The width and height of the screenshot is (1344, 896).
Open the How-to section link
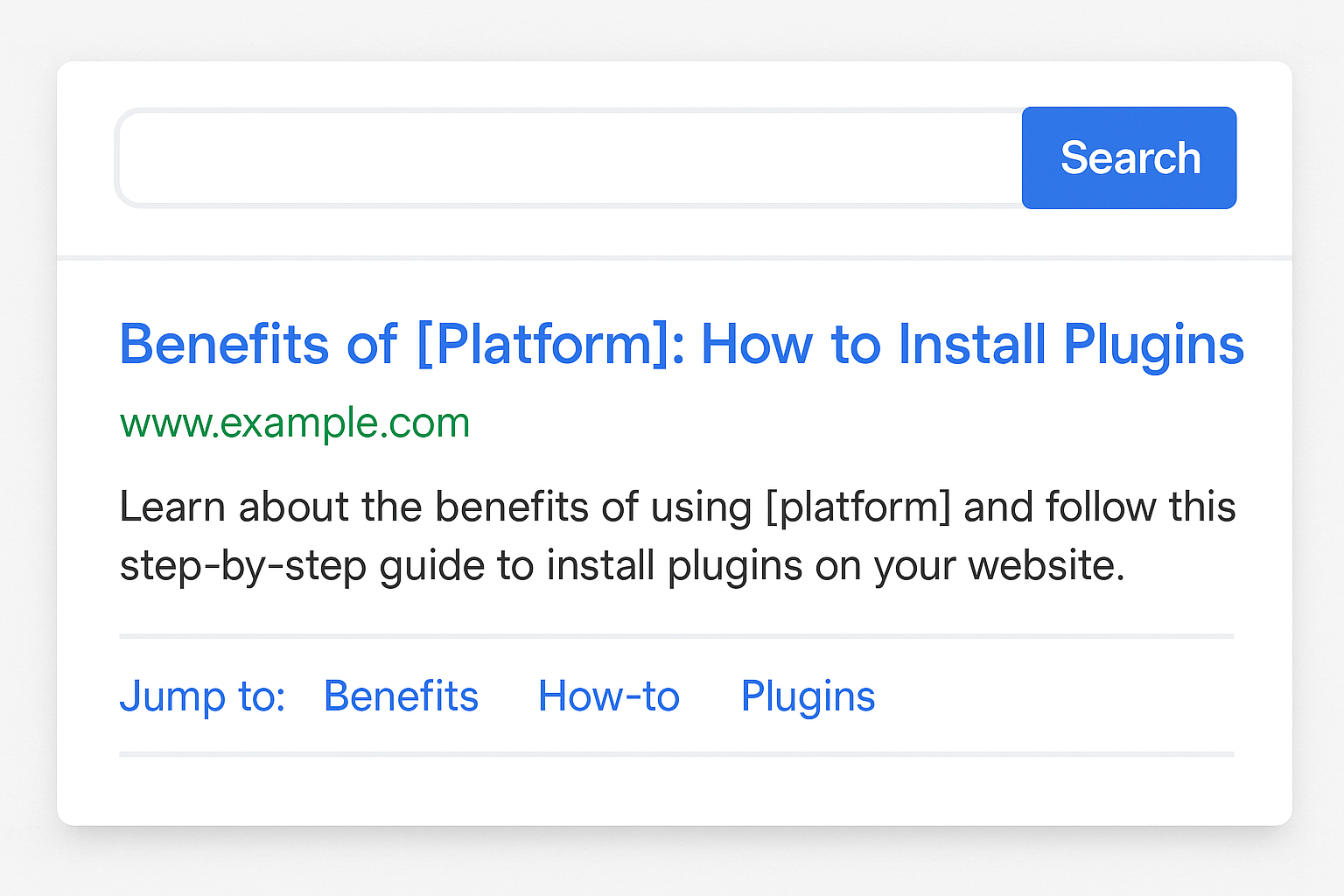tap(608, 696)
